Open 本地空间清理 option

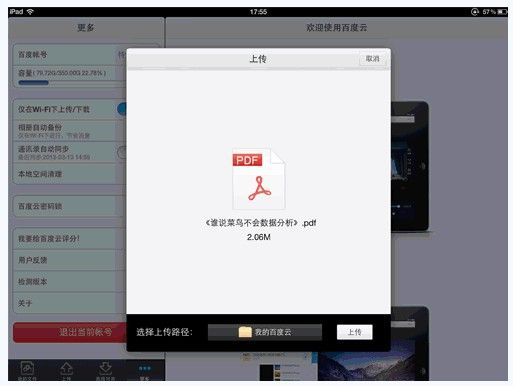click(69, 174)
